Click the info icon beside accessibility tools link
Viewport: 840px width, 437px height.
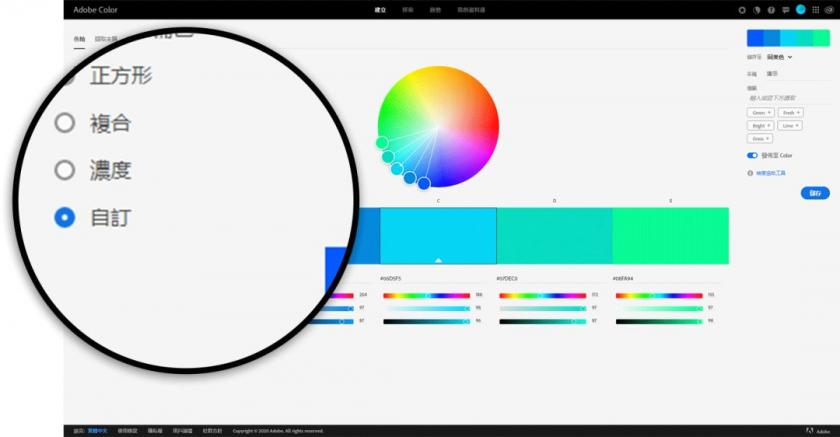click(750, 173)
